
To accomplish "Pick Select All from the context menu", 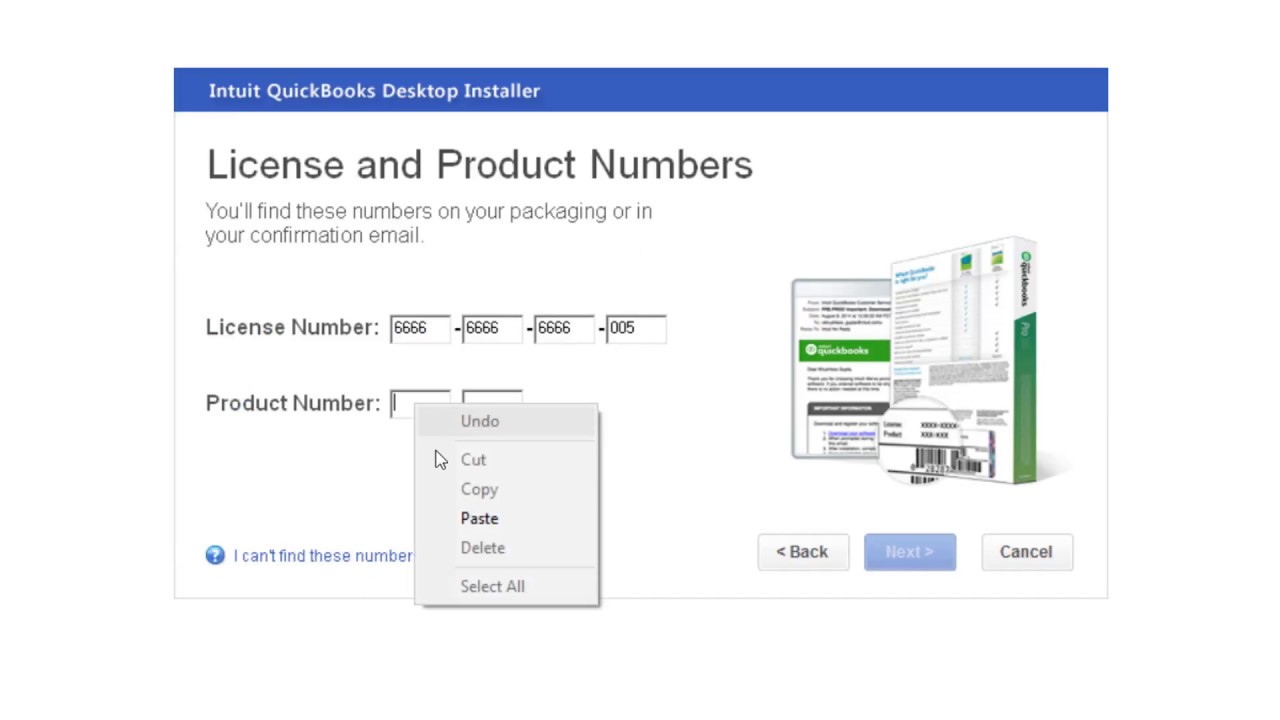I will (x=507, y=586).
